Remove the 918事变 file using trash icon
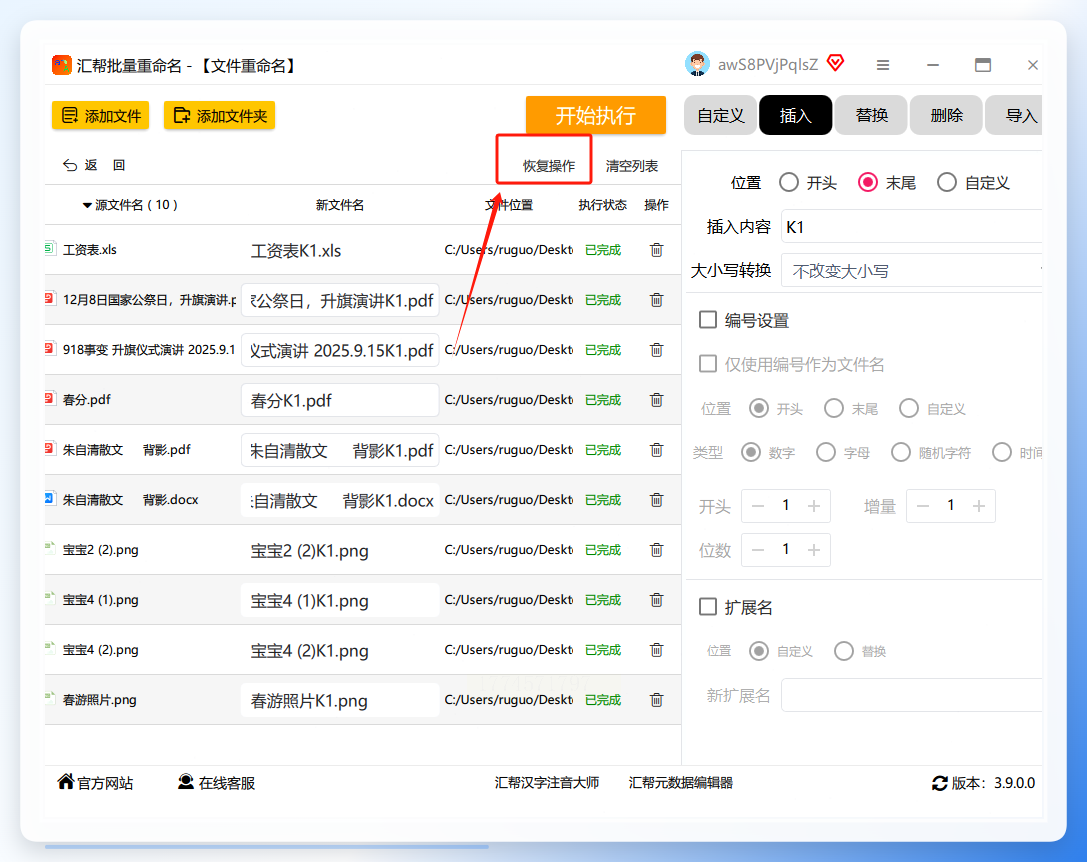Image resolution: width=1087 pixels, height=862 pixels. pos(656,350)
